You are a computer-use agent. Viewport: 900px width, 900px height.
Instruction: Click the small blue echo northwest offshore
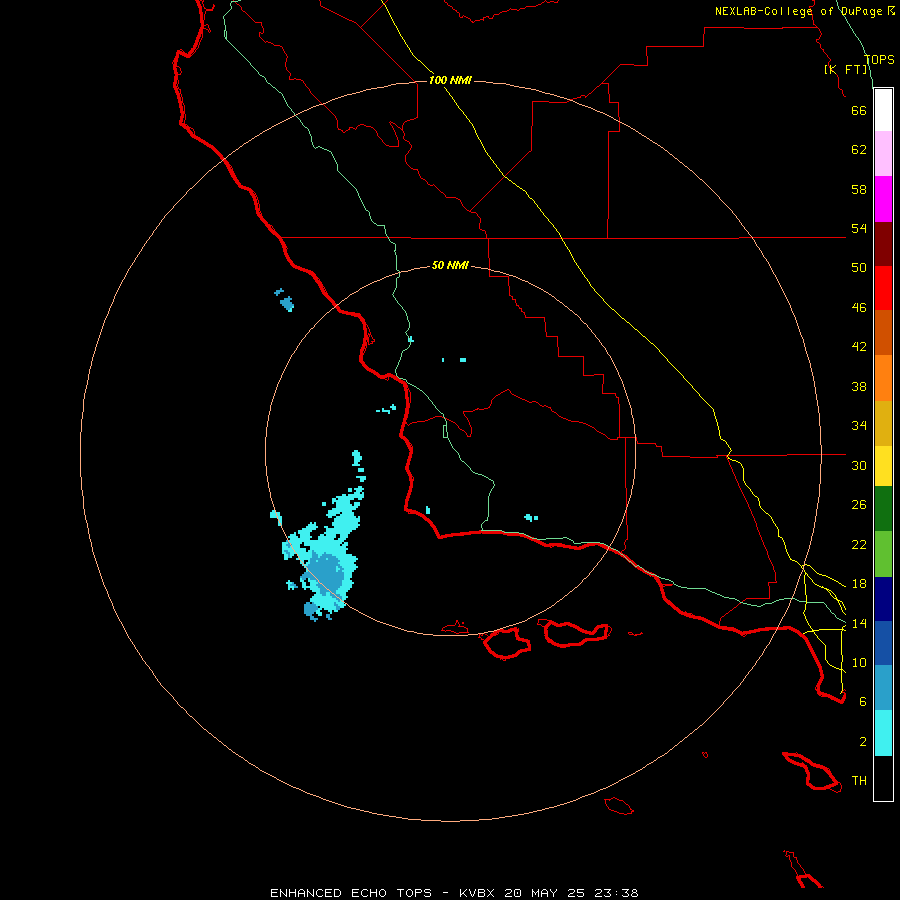coord(285,300)
